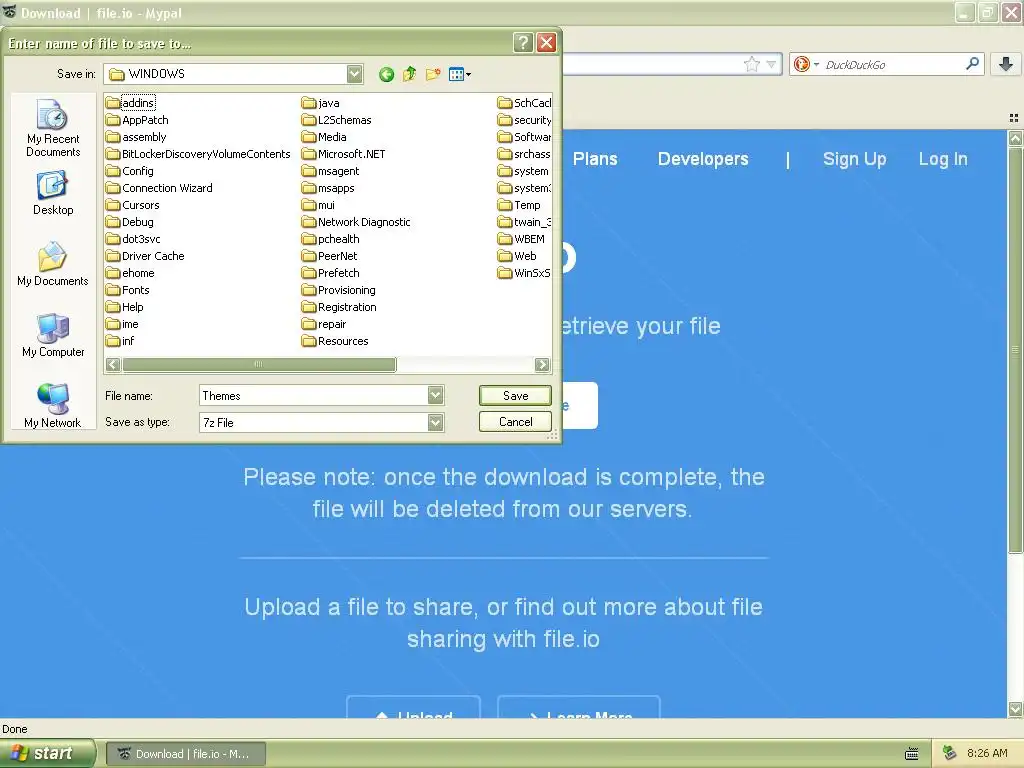Image resolution: width=1024 pixels, height=768 pixels.
Task: Click the File name text field
Action: (x=313, y=395)
